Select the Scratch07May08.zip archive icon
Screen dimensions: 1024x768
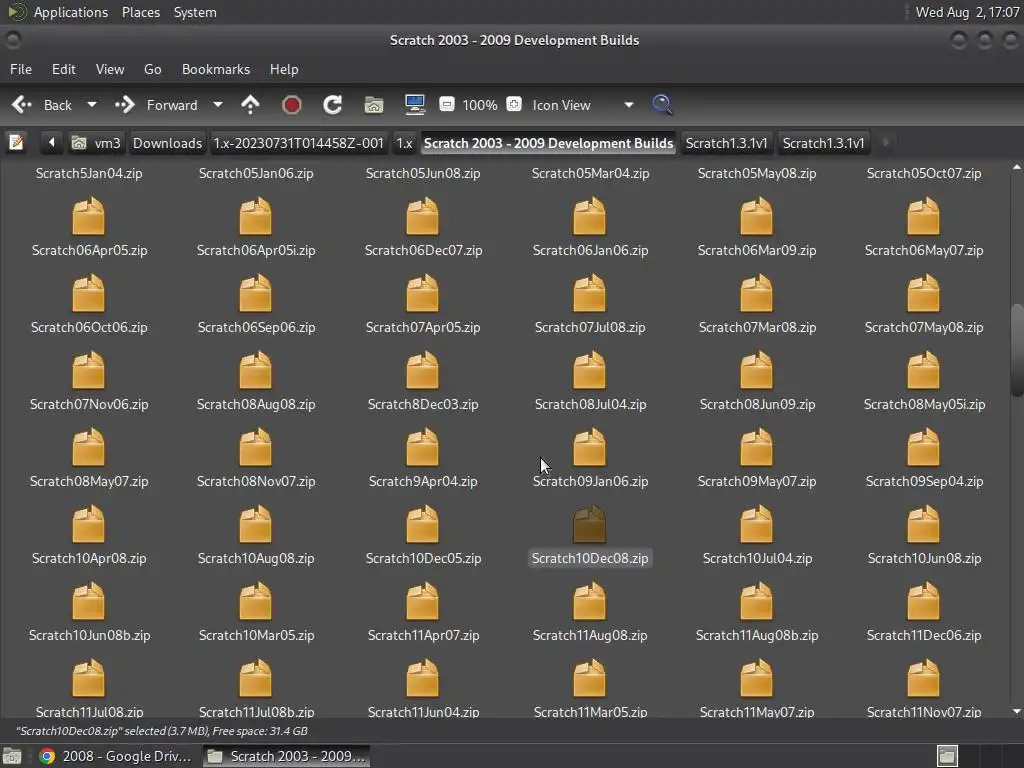[923, 294]
